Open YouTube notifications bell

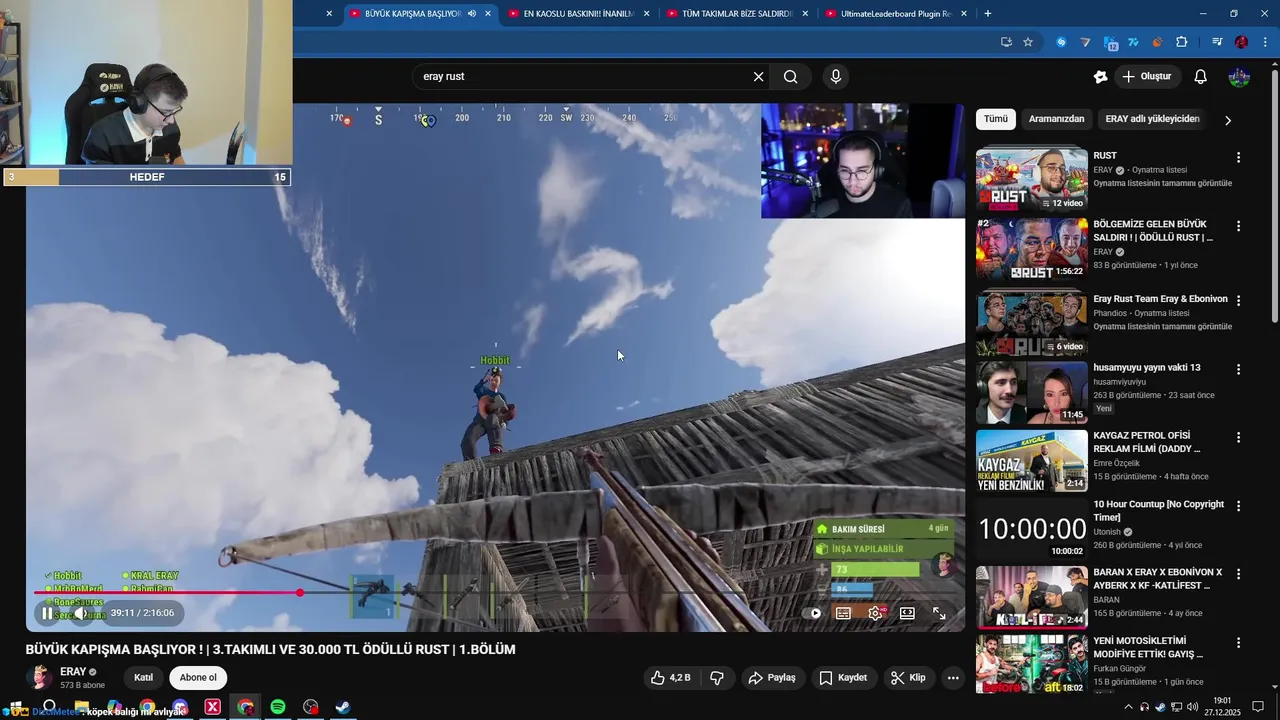click(x=1201, y=77)
